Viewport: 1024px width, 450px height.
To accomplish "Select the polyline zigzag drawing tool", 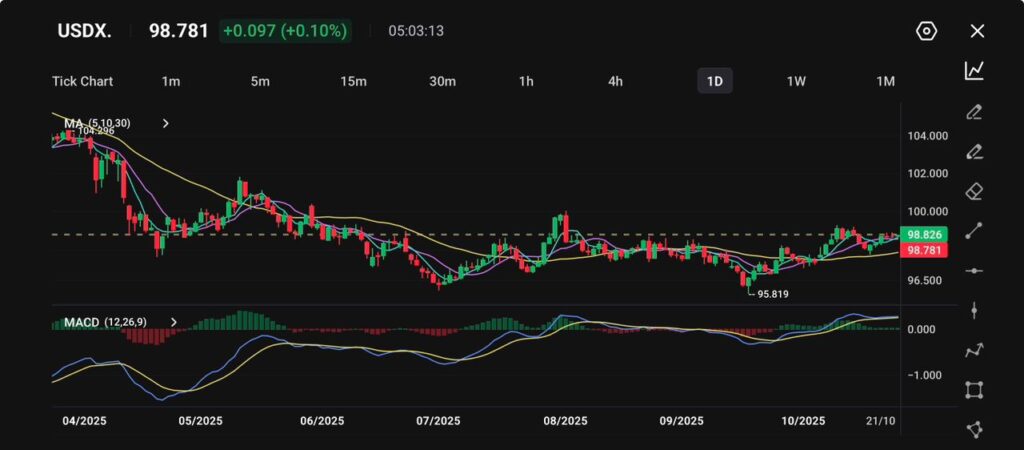I will pyautogui.click(x=974, y=350).
